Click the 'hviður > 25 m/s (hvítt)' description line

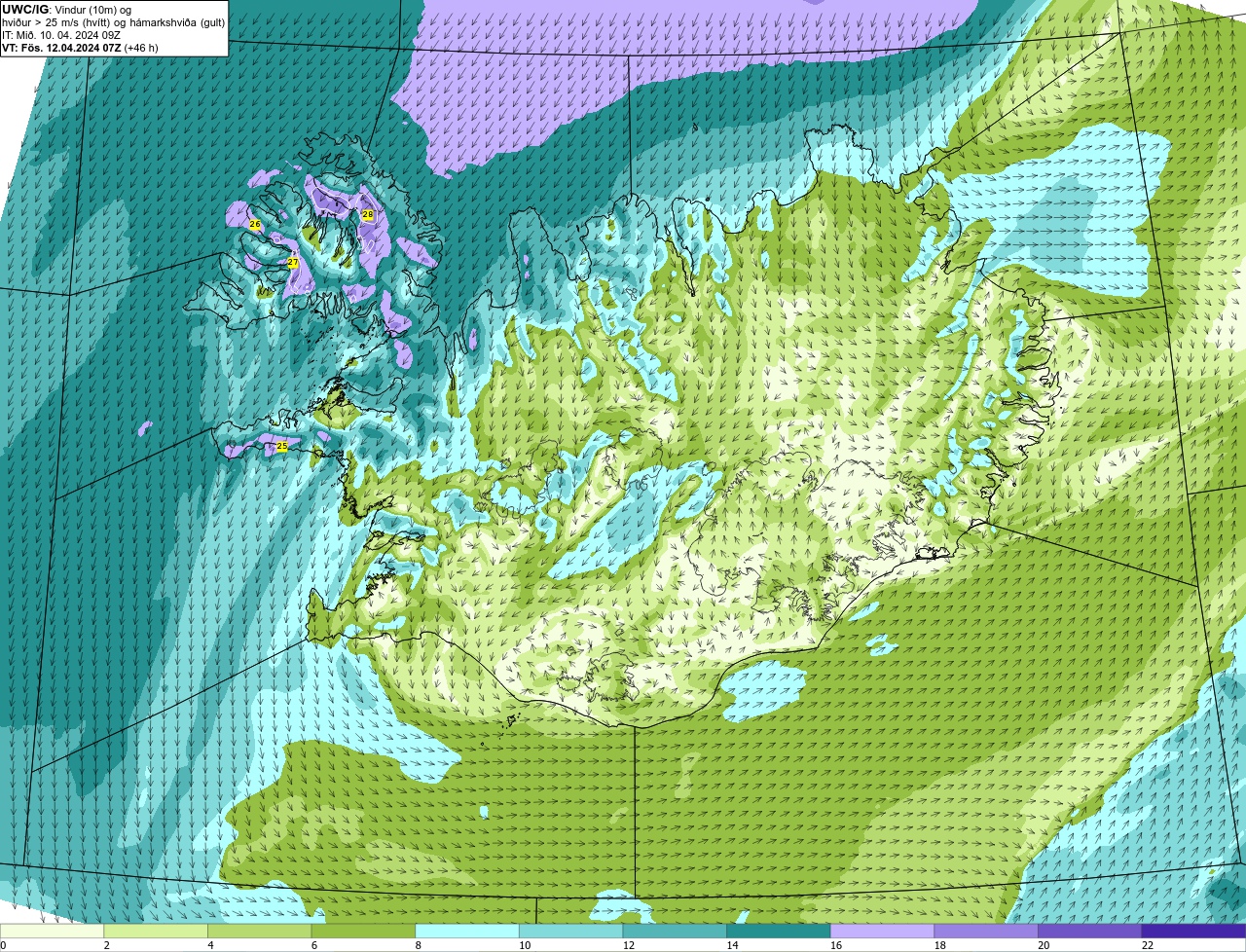[x=114, y=22]
